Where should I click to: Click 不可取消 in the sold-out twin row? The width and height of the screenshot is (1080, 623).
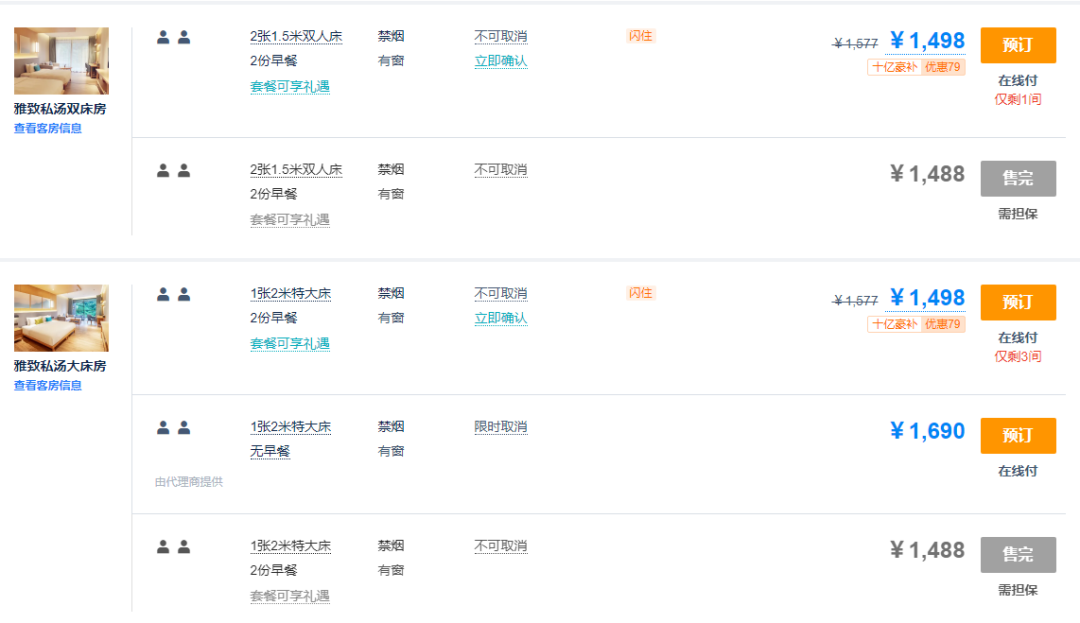(501, 170)
